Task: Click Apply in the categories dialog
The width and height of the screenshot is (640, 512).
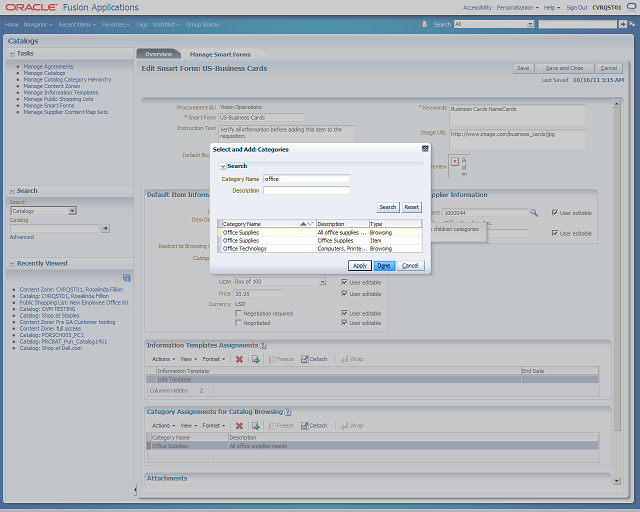Action: pyautogui.click(x=360, y=266)
